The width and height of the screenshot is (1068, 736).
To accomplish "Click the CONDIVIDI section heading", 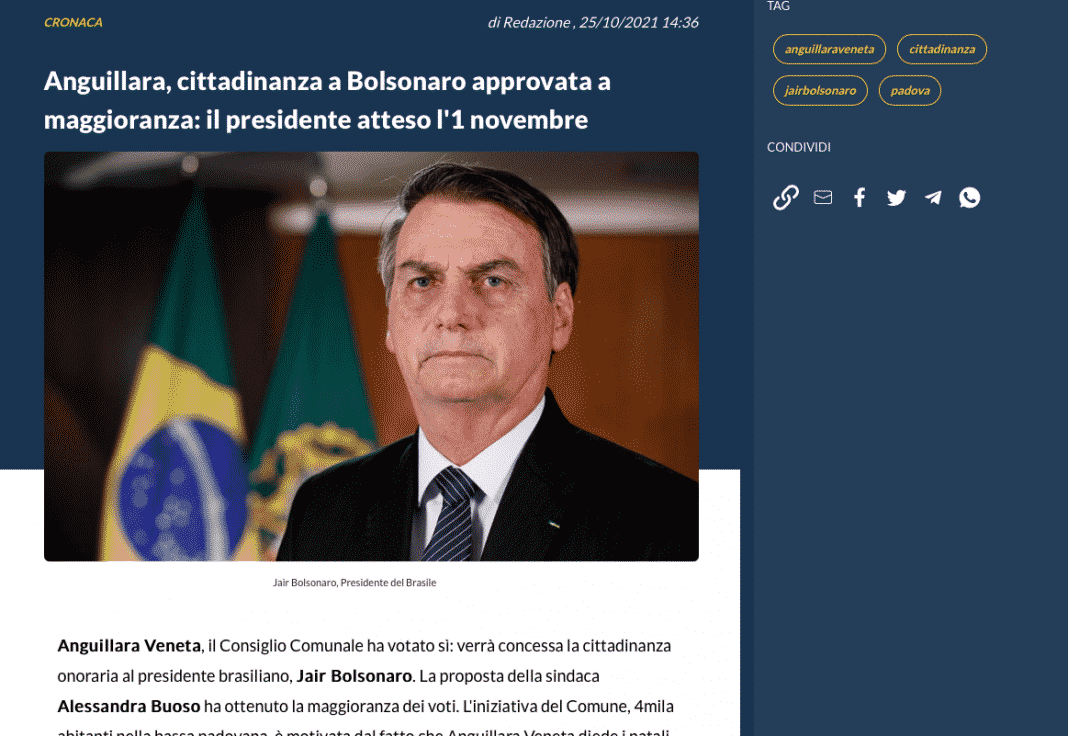I will click(798, 147).
